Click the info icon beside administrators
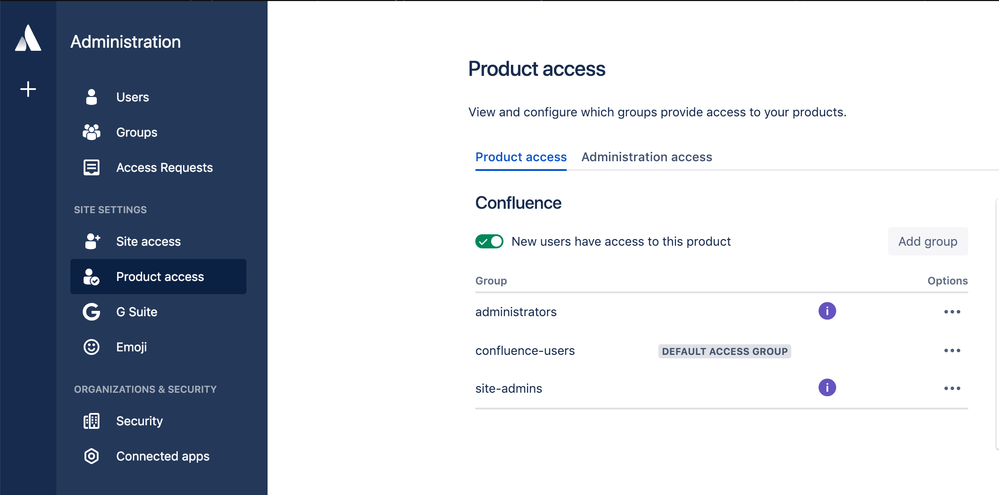The image size is (999, 495). coord(827,311)
